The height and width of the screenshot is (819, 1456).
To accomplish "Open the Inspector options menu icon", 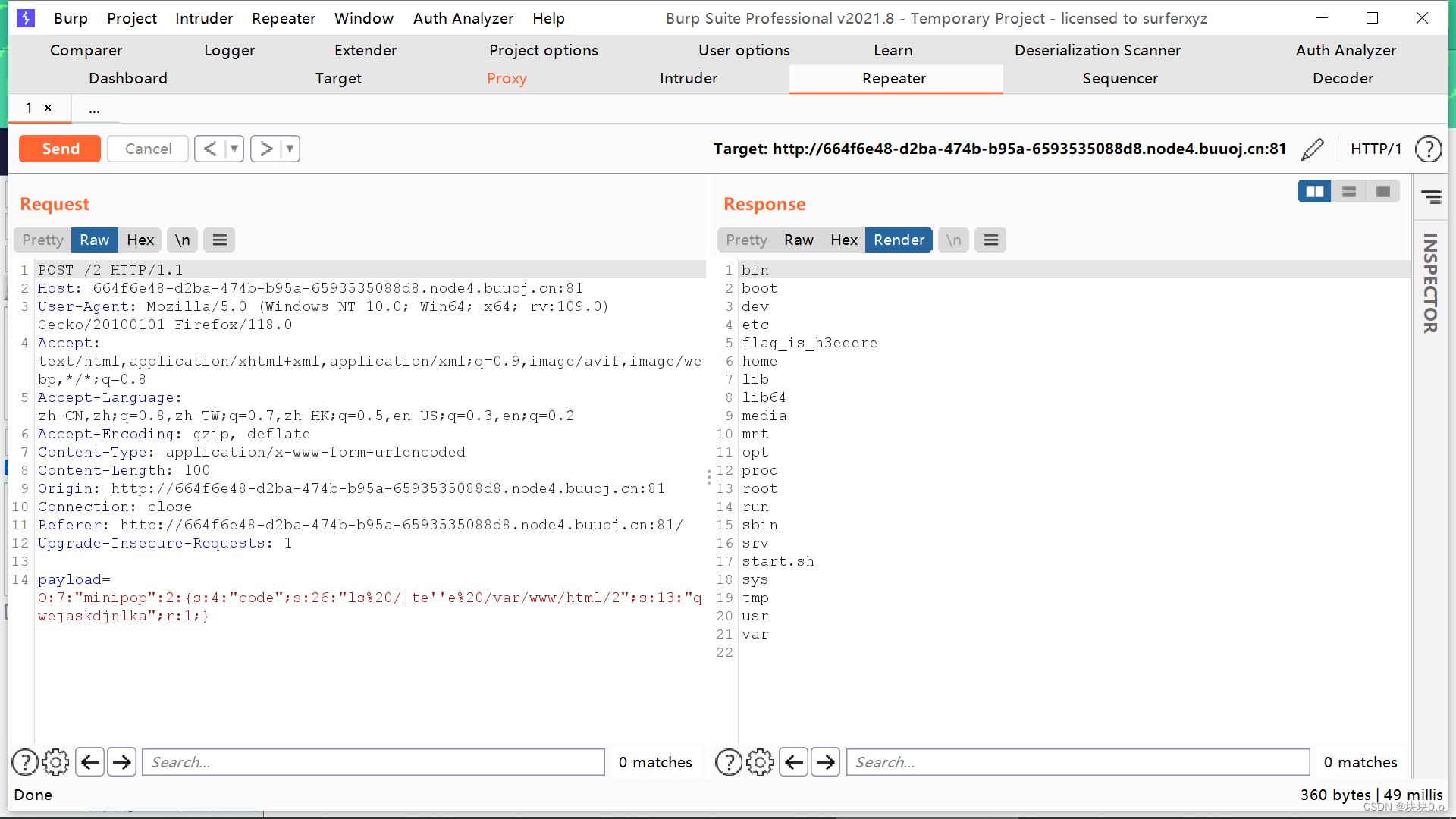I will click(x=1432, y=198).
